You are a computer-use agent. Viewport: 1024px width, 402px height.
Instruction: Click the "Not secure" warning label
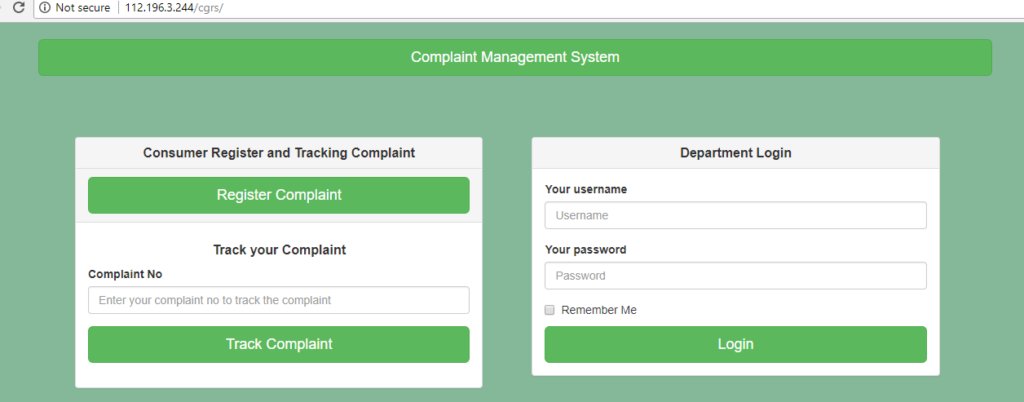[82, 8]
